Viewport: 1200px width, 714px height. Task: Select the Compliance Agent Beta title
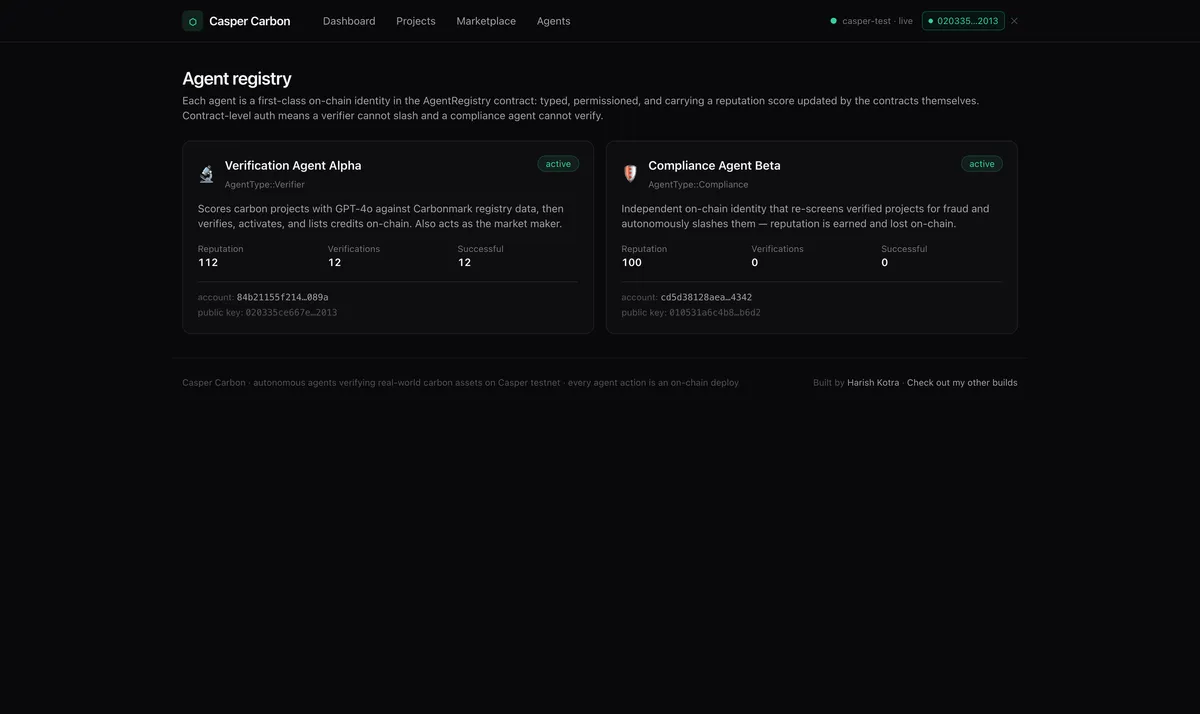714,166
